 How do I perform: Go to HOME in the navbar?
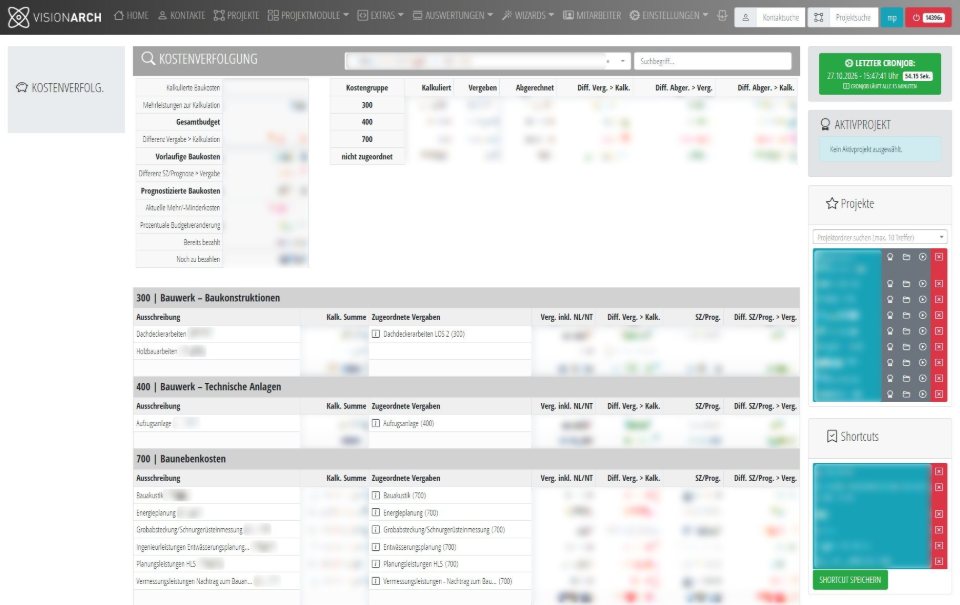(131, 15)
